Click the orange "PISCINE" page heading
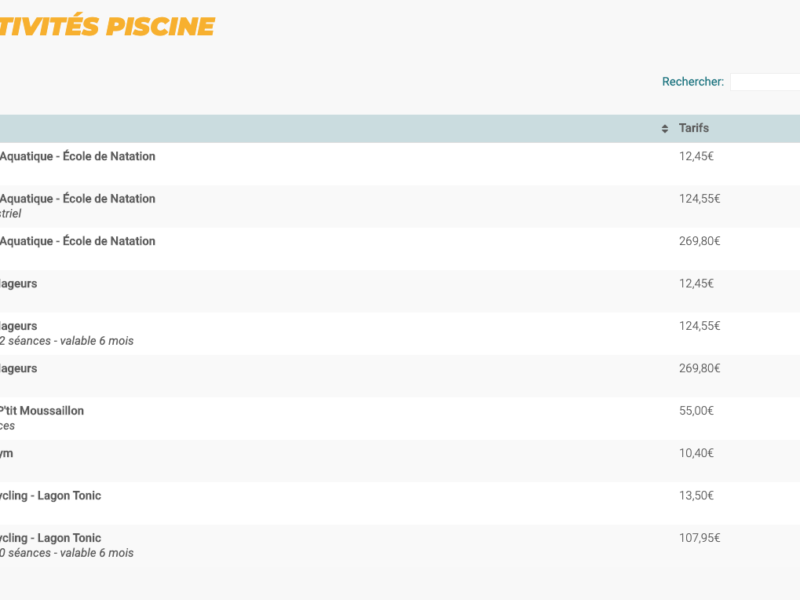Viewport: 800px width, 600px height. point(162,26)
